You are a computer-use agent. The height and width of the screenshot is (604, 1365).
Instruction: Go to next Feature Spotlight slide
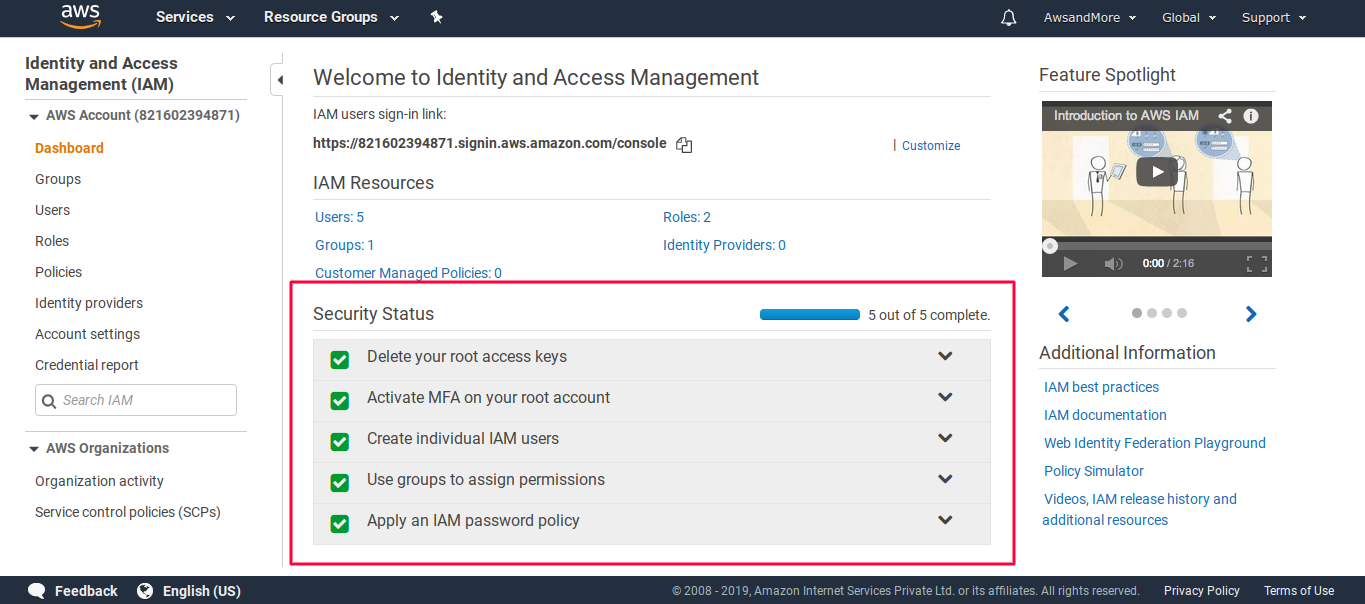[x=1250, y=314]
